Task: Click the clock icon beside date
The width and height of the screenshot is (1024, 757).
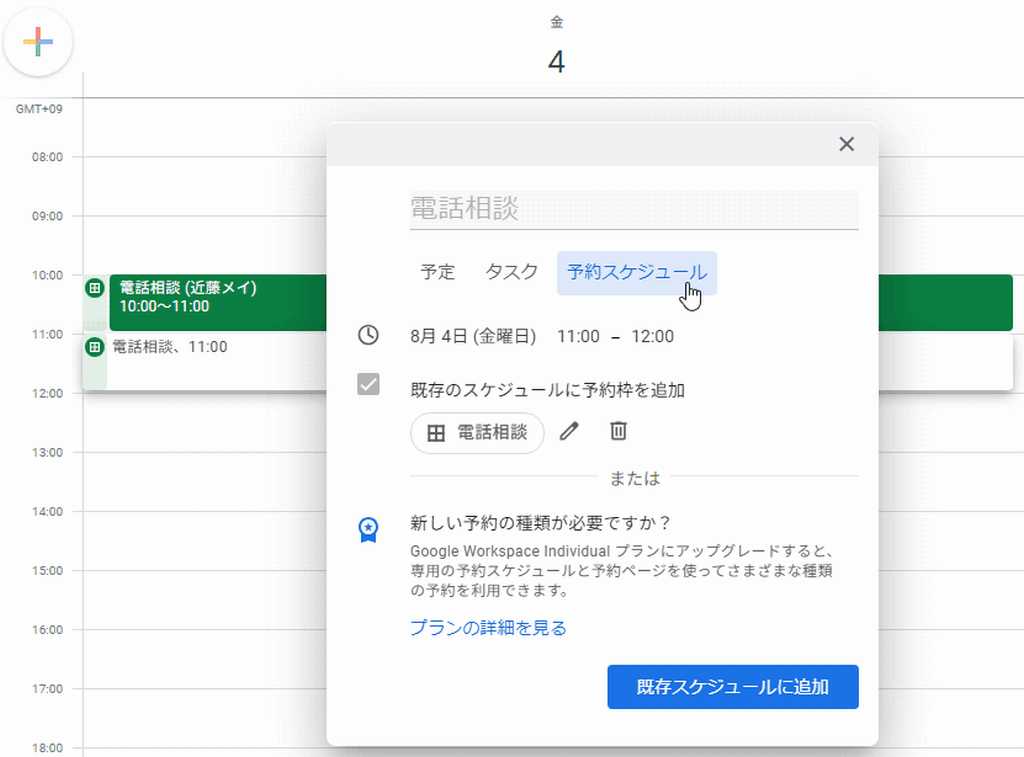Action: 368,336
